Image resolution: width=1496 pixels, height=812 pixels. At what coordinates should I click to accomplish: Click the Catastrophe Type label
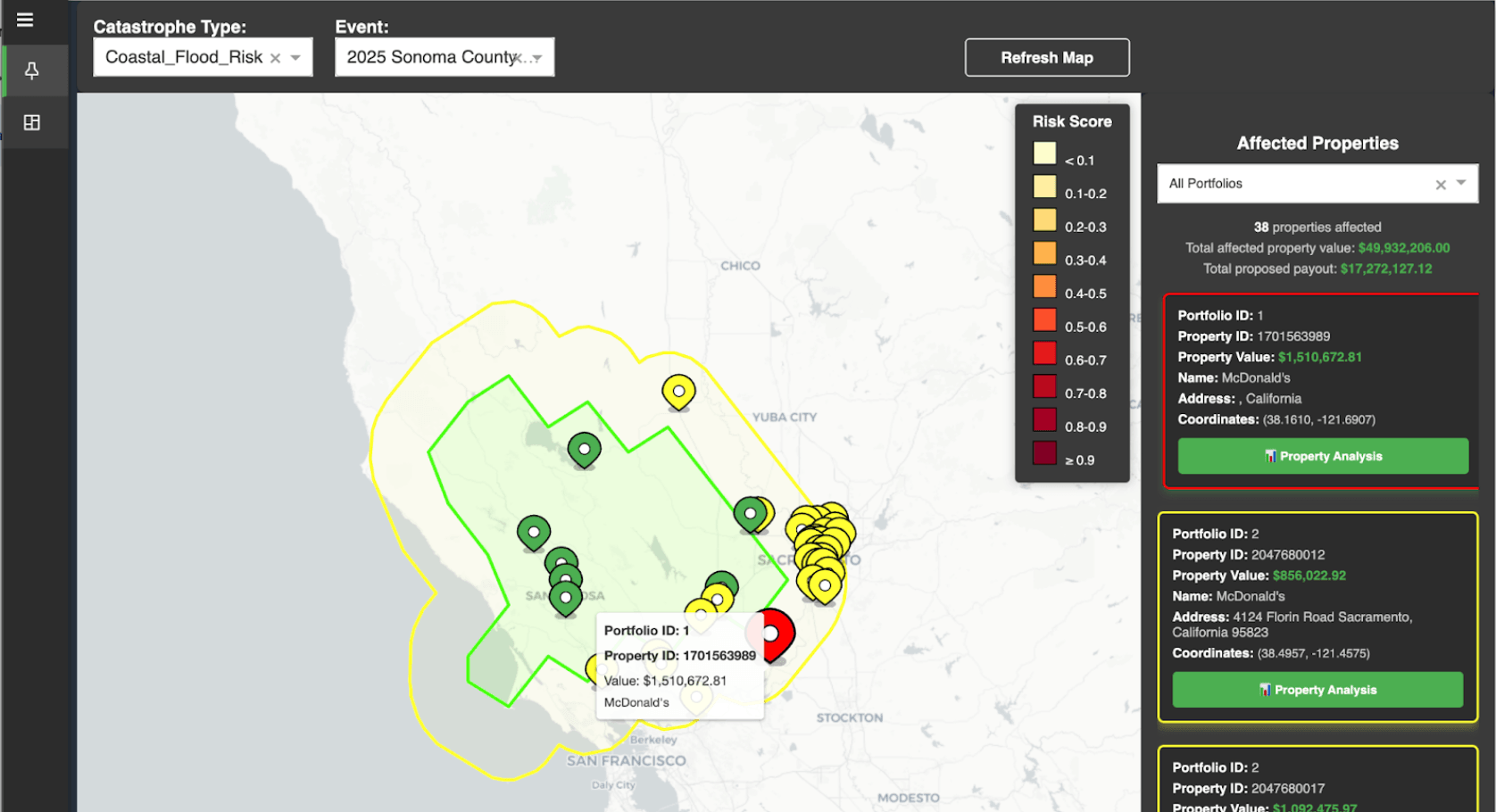170,27
